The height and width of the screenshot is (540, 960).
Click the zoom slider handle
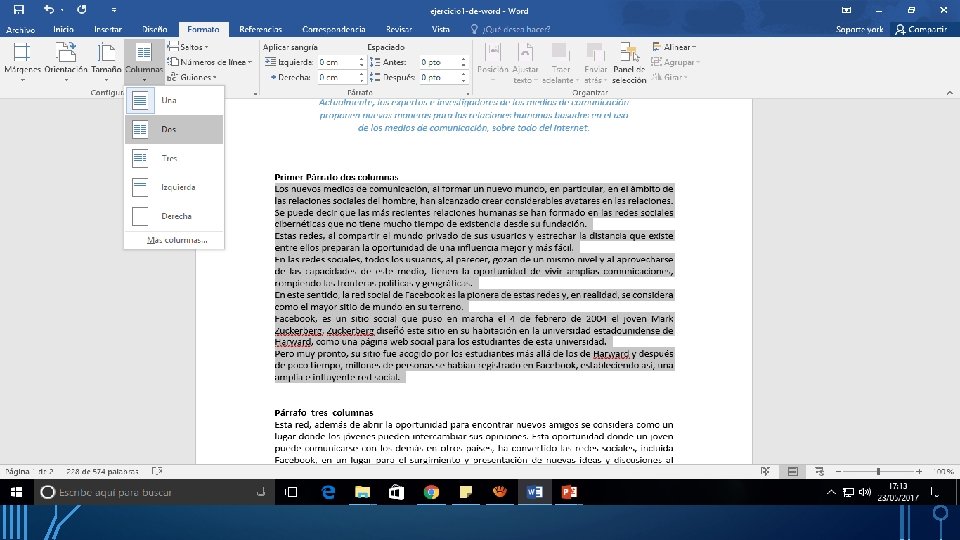point(879,471)
